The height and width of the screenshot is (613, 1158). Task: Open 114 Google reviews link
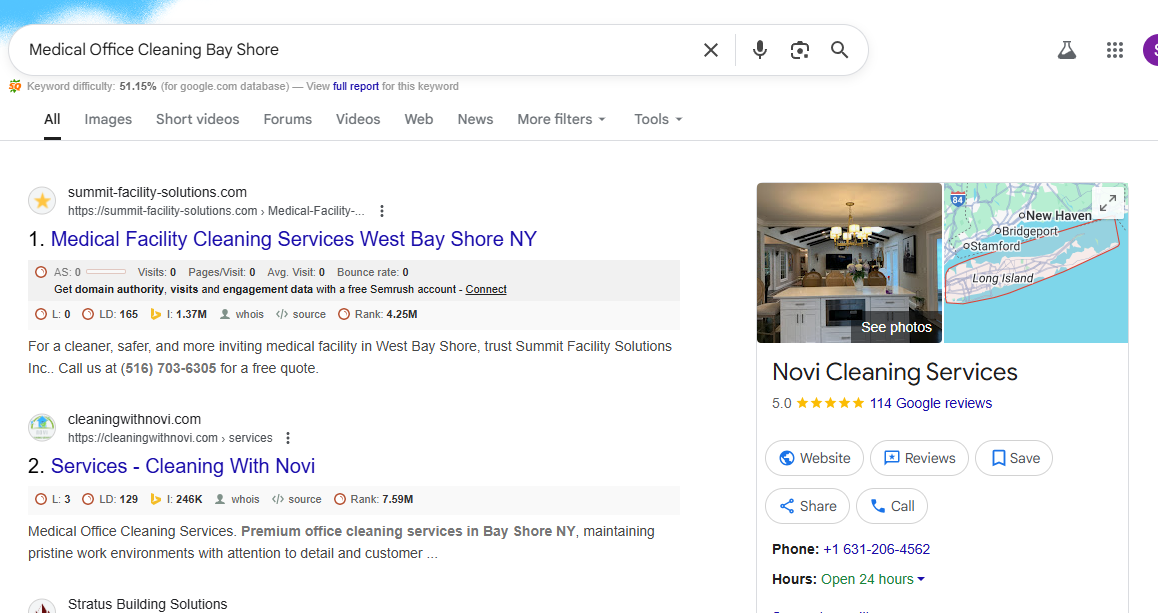tap(930, 403)
